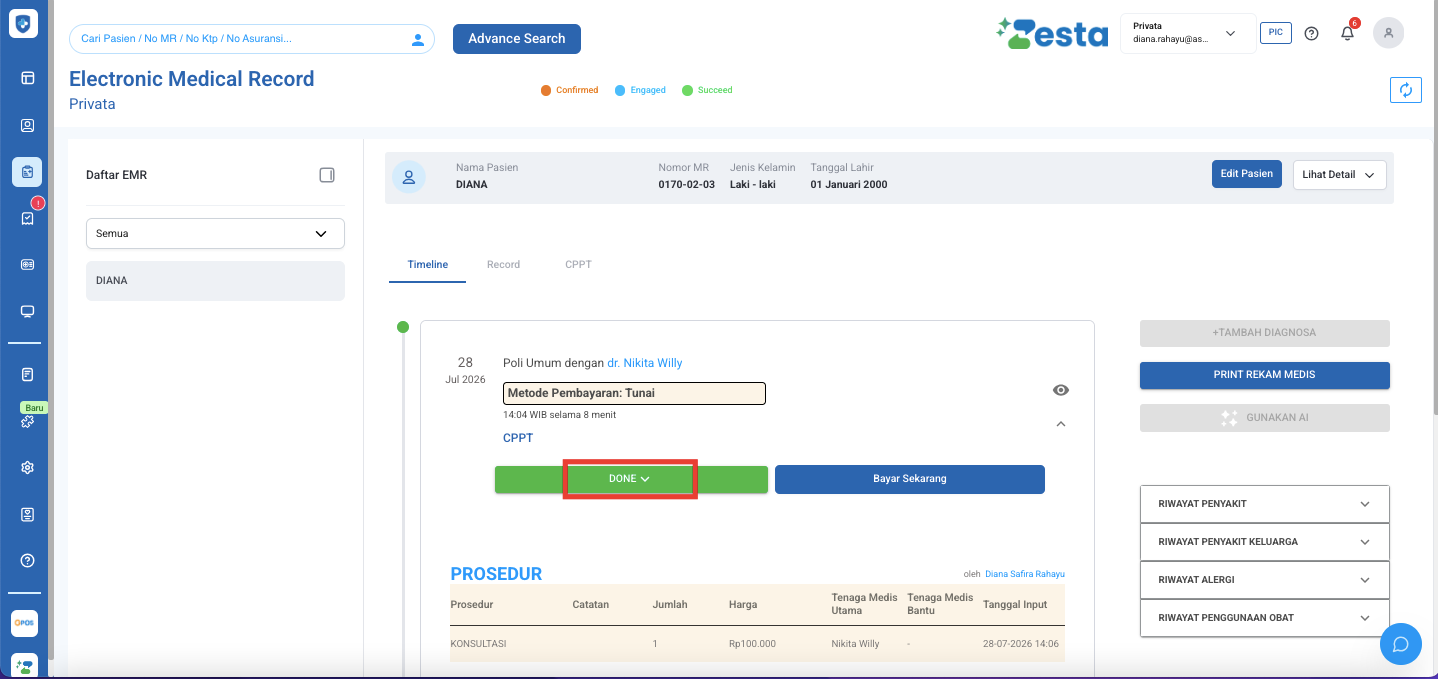1438x679 pixels.
Task: Switch to the Record tab
Action: point(503,265)
